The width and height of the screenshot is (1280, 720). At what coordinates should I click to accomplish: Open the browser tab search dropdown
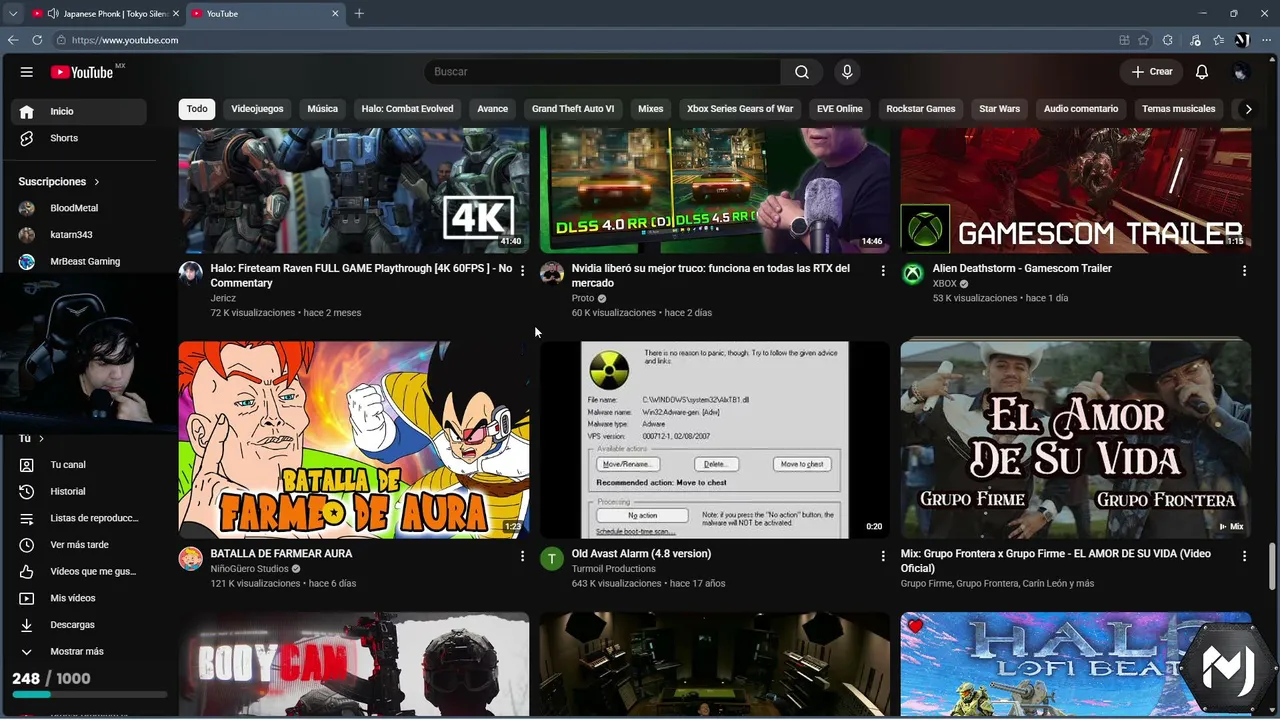tap(13, 14)
